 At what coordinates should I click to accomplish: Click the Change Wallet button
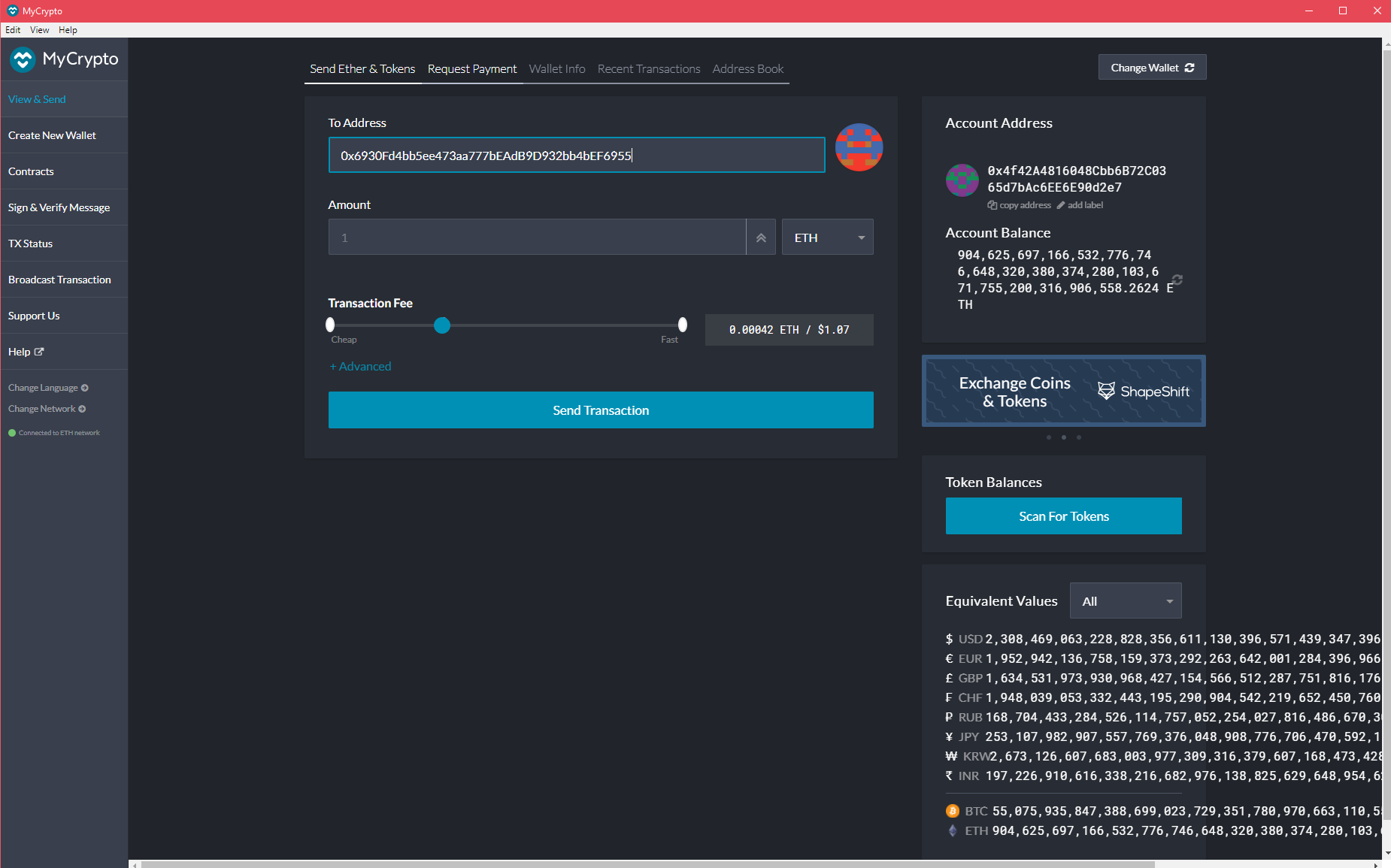tap(1152, 68)
